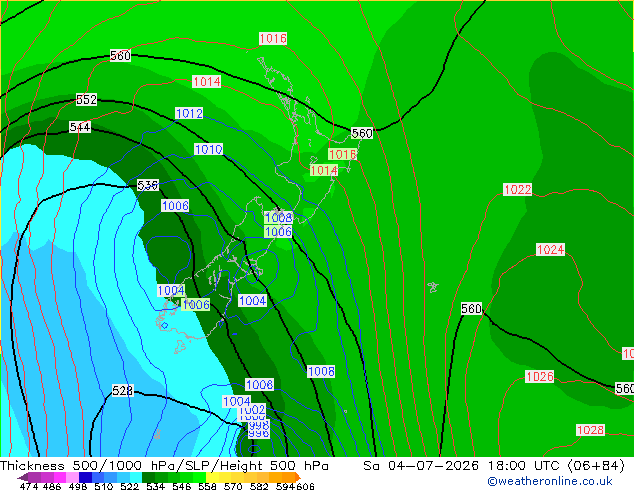Click the 594 legend value
634x490 pixels.
pos(285,486)
